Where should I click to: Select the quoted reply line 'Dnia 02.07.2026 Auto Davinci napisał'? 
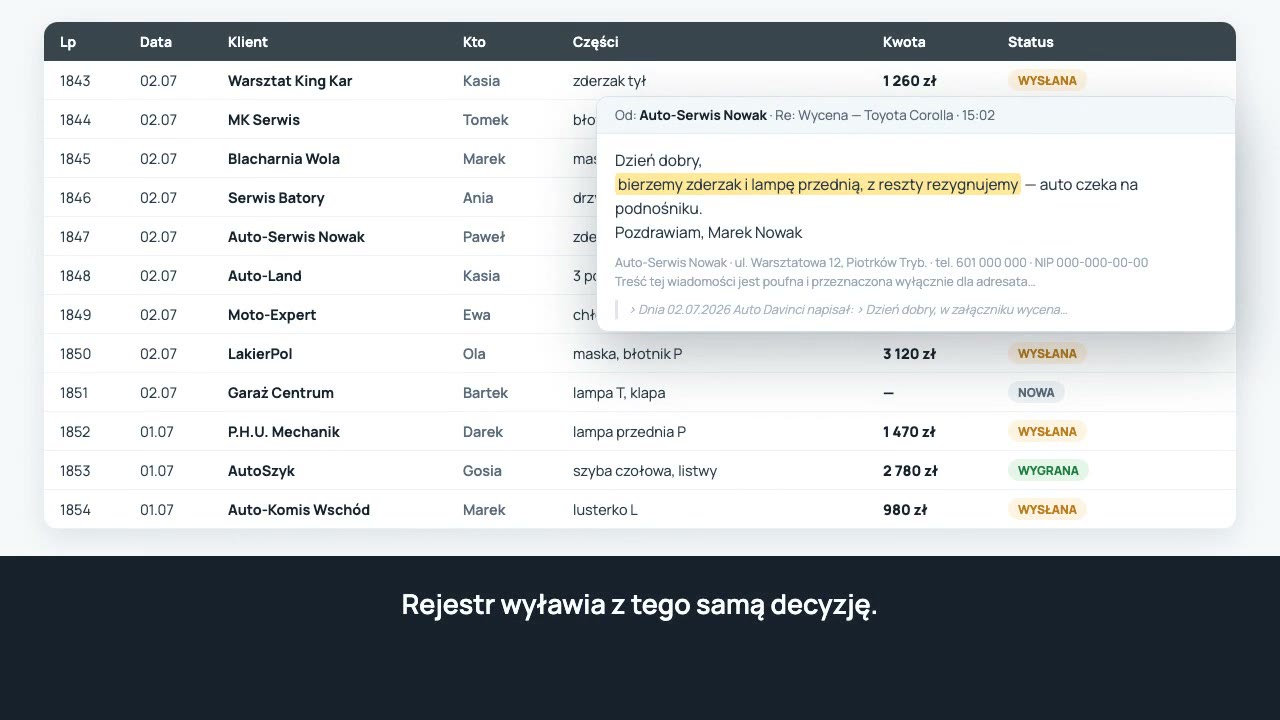744,310
